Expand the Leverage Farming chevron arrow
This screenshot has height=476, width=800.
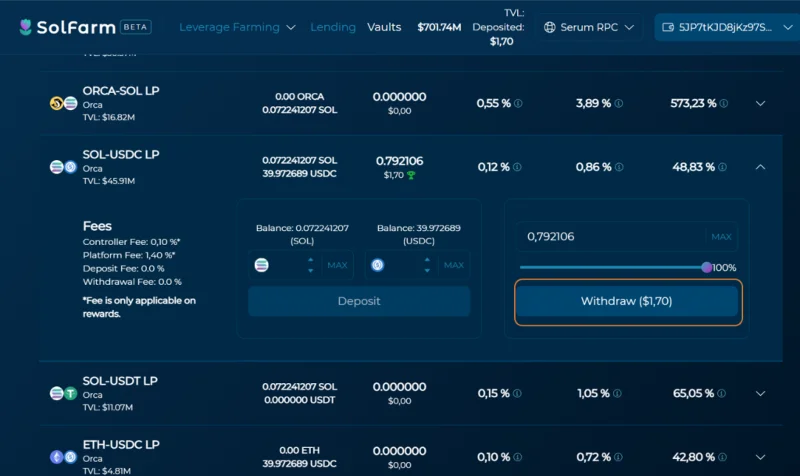[x=291, y=28]
